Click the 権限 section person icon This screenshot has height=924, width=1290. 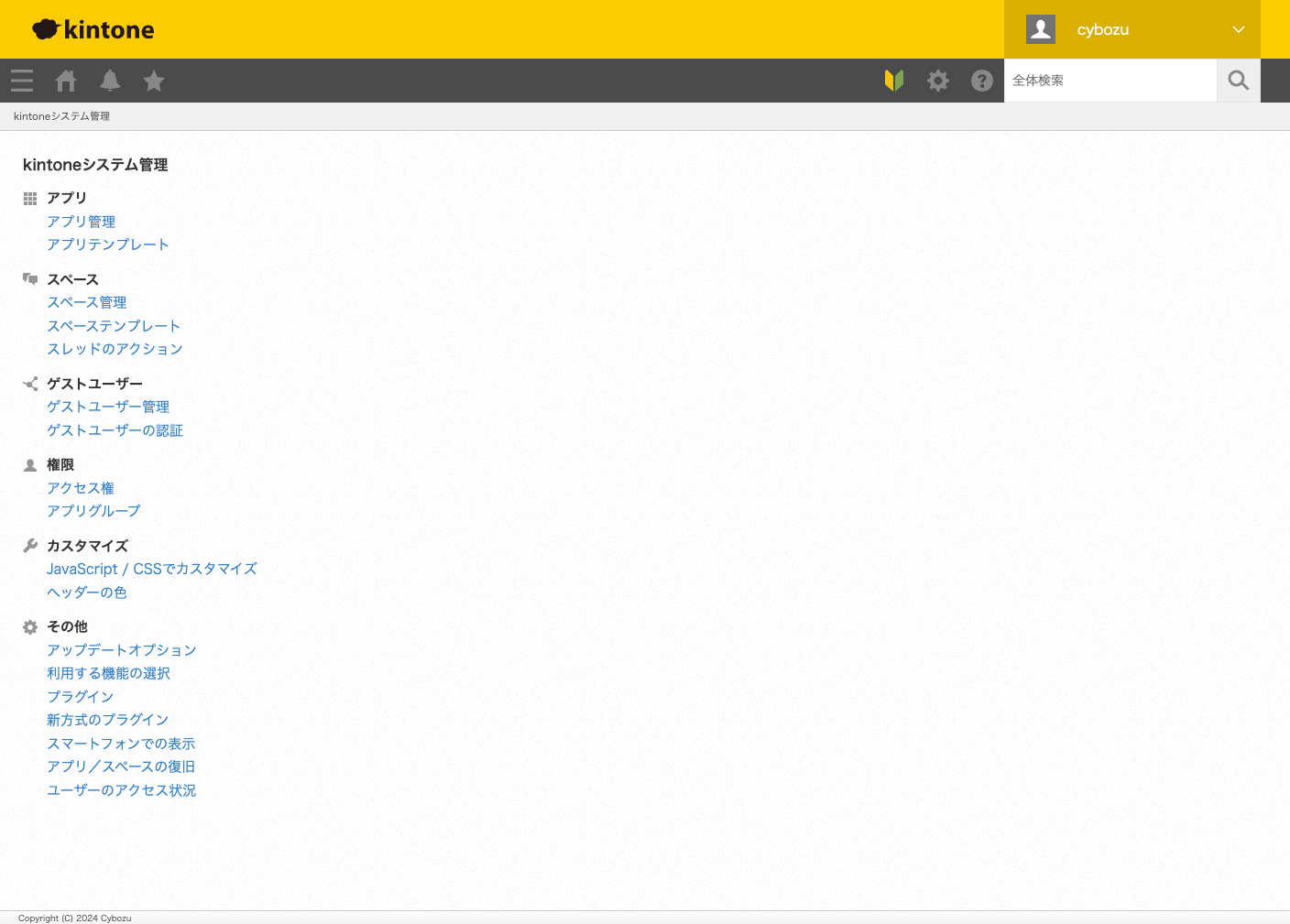[30, 465]
